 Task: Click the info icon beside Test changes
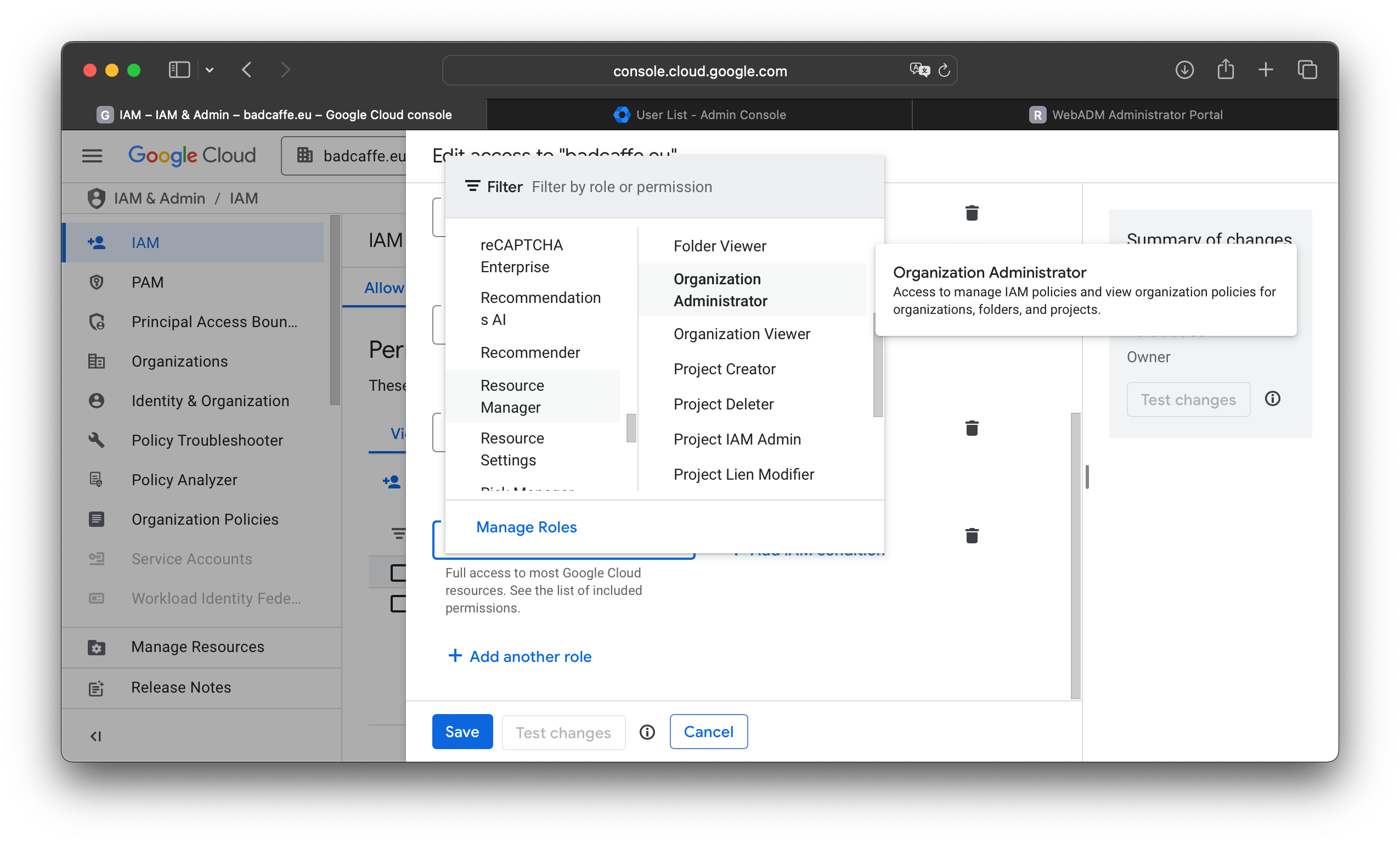[647, 732]
